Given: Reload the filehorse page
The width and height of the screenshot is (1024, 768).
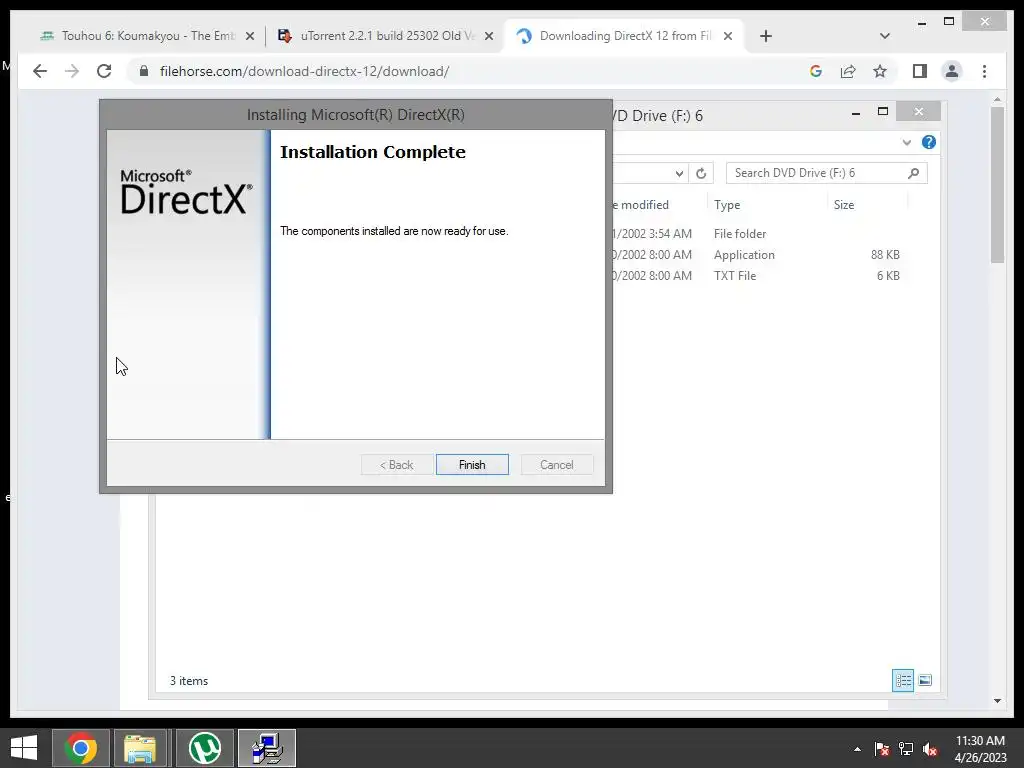Looking at the screenshot, I should (x=104, y=71).
